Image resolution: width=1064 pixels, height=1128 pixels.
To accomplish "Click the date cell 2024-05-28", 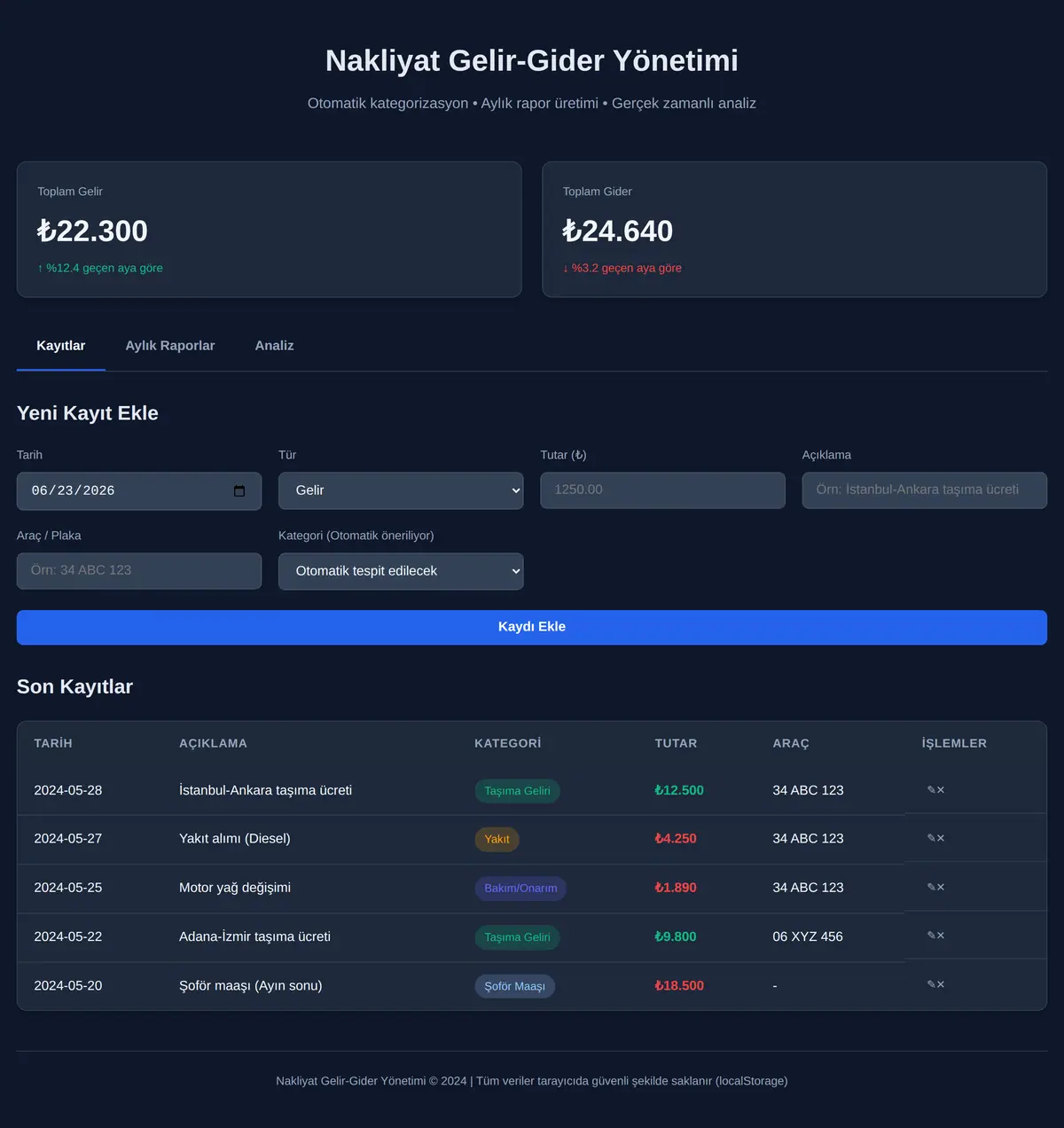I will (x=68, y=790).
